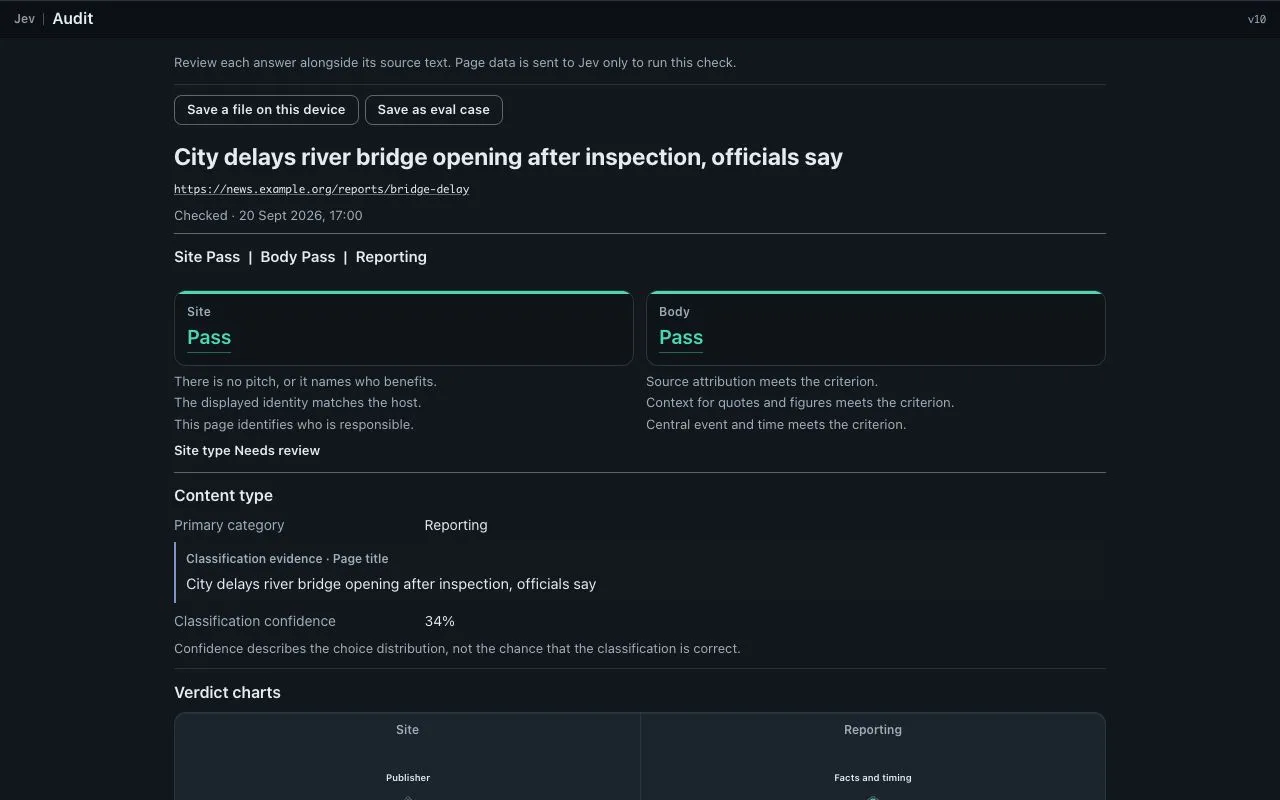
Task: Click 'There is no pitch, or it names who benefits.'
Action: [x=305, y=382]
